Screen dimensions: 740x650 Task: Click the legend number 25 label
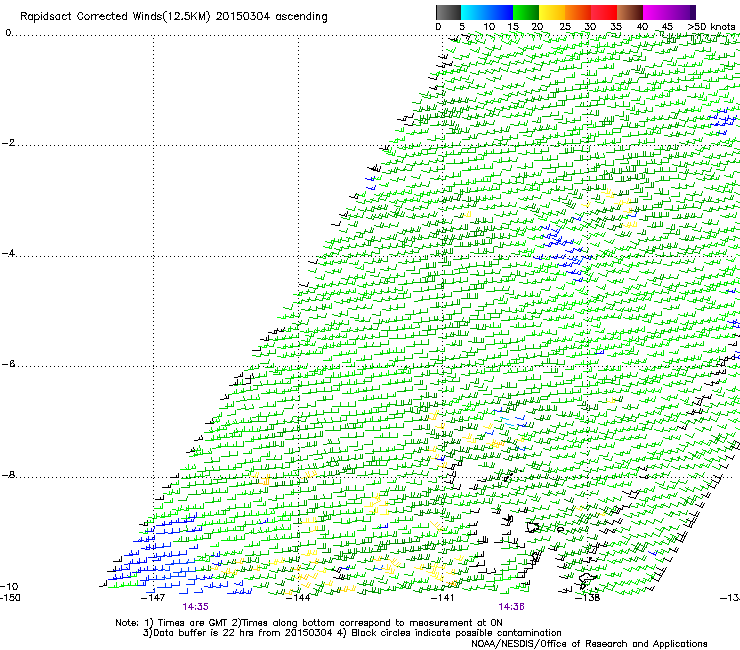pyautogui.click(x=565, y=27)
